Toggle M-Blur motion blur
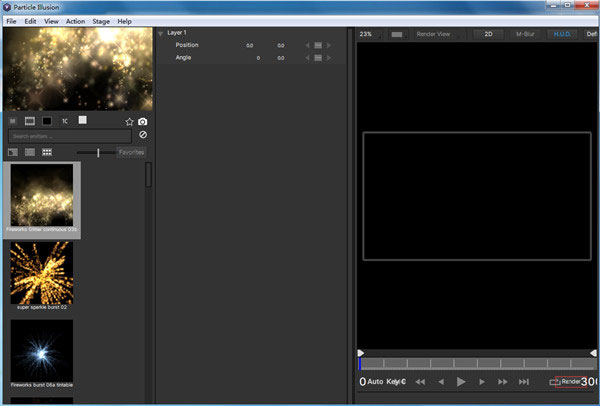This screenshot has width=600, height=406. pyautogui.click(x=525, y=34)
